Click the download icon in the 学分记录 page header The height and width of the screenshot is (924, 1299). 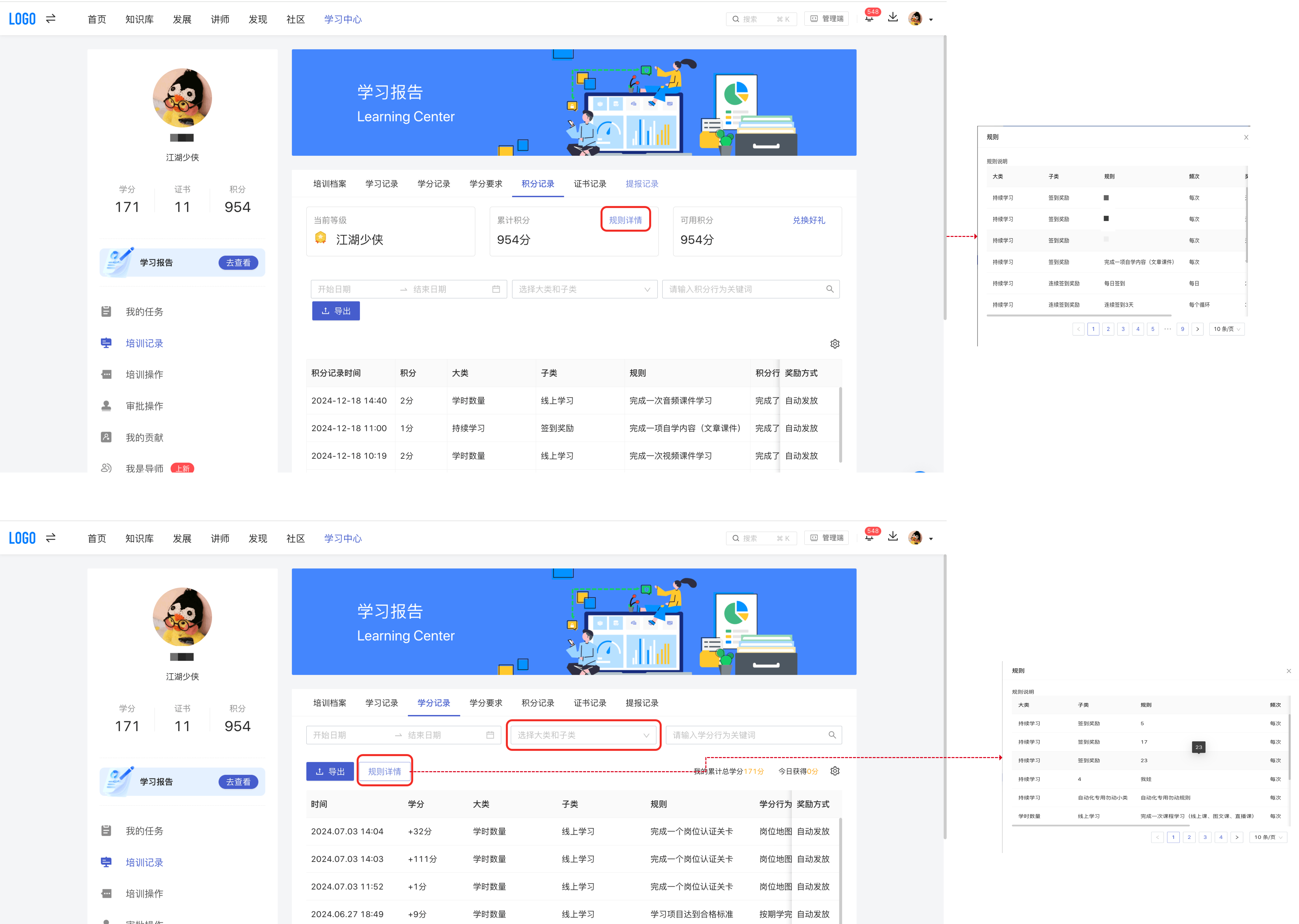(x=893, y=537)
